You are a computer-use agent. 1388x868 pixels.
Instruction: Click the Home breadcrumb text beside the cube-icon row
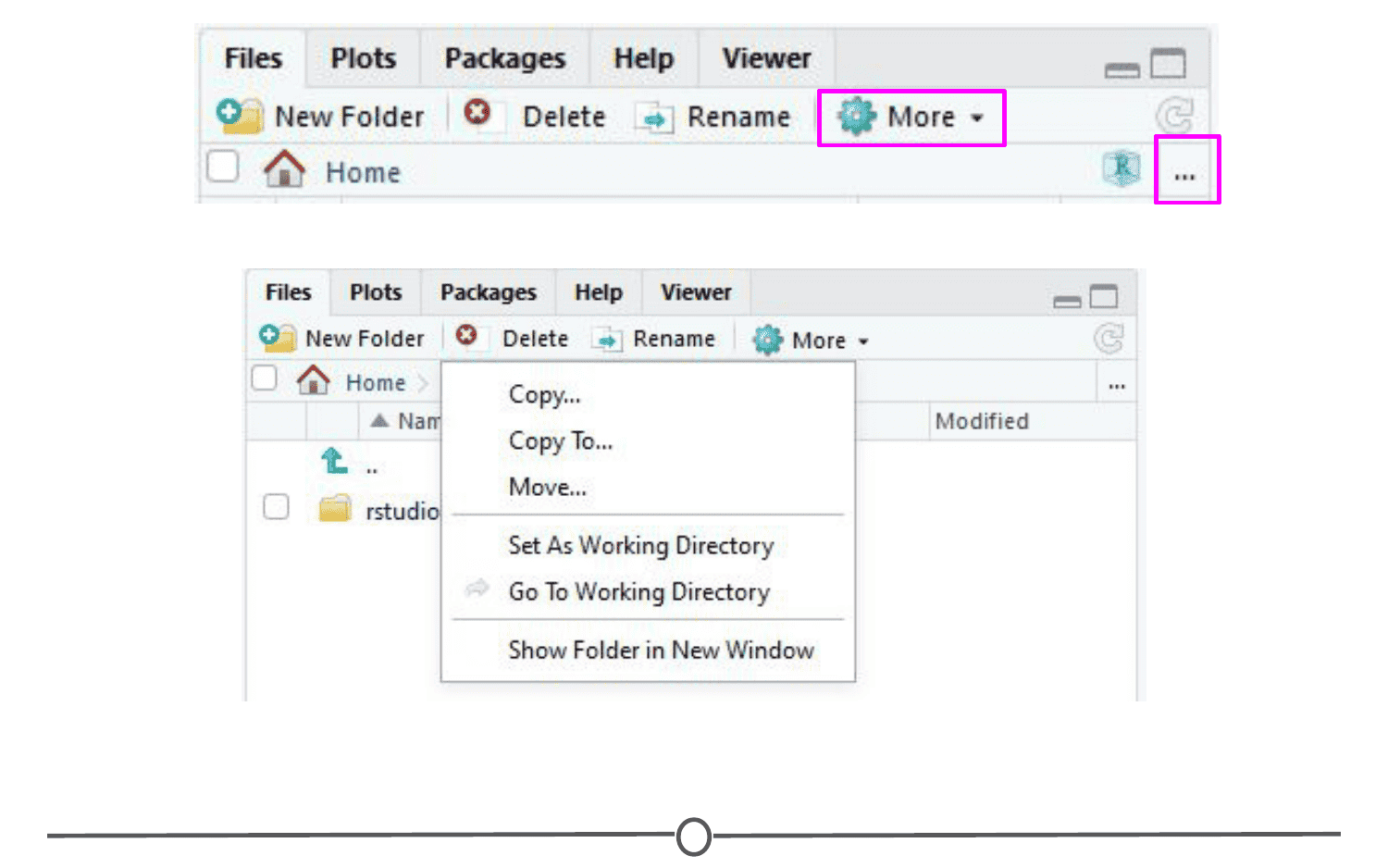click(364, 172)
